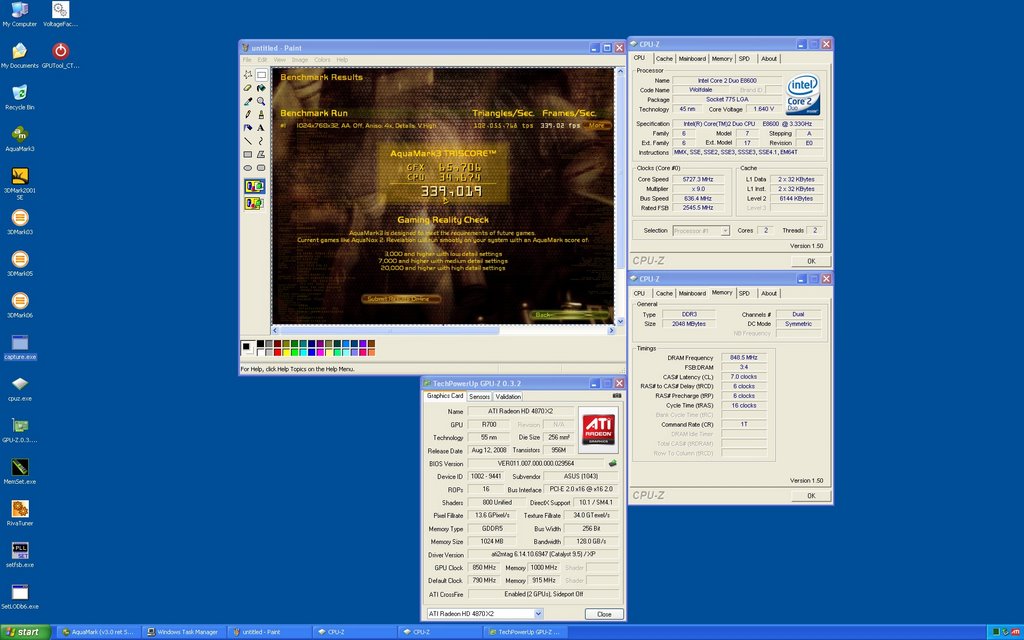Switch to Windows Task Manager from the taskbar
Image resolution: width=1024 pixels, height=640 pixels.
(182, 632)
